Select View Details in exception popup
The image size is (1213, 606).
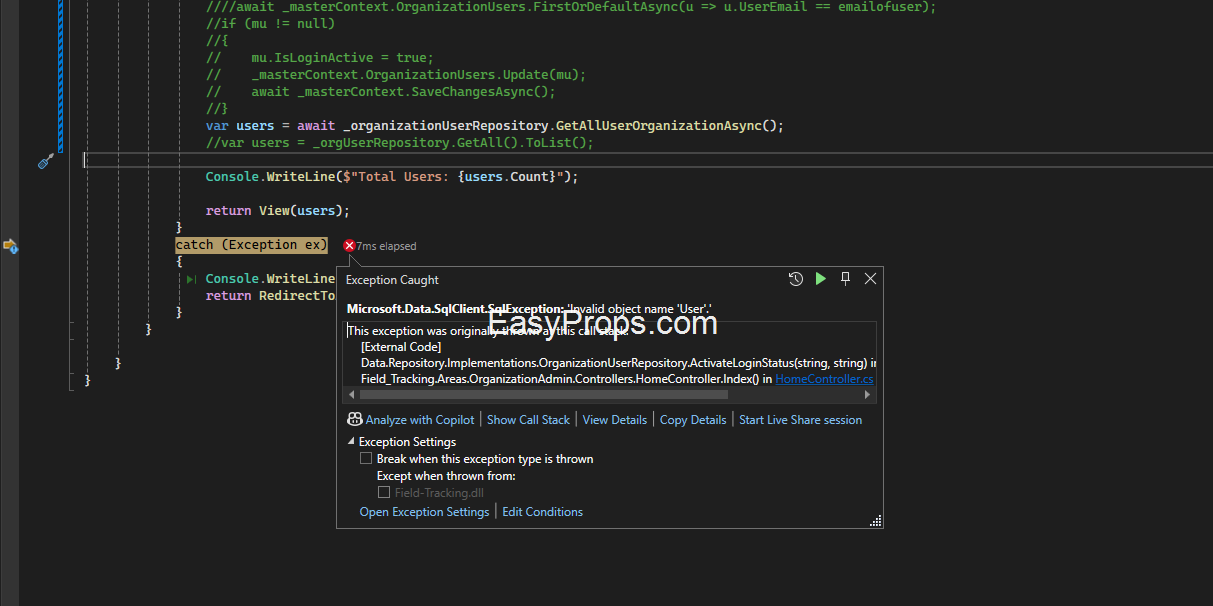(x=614, y=420)
